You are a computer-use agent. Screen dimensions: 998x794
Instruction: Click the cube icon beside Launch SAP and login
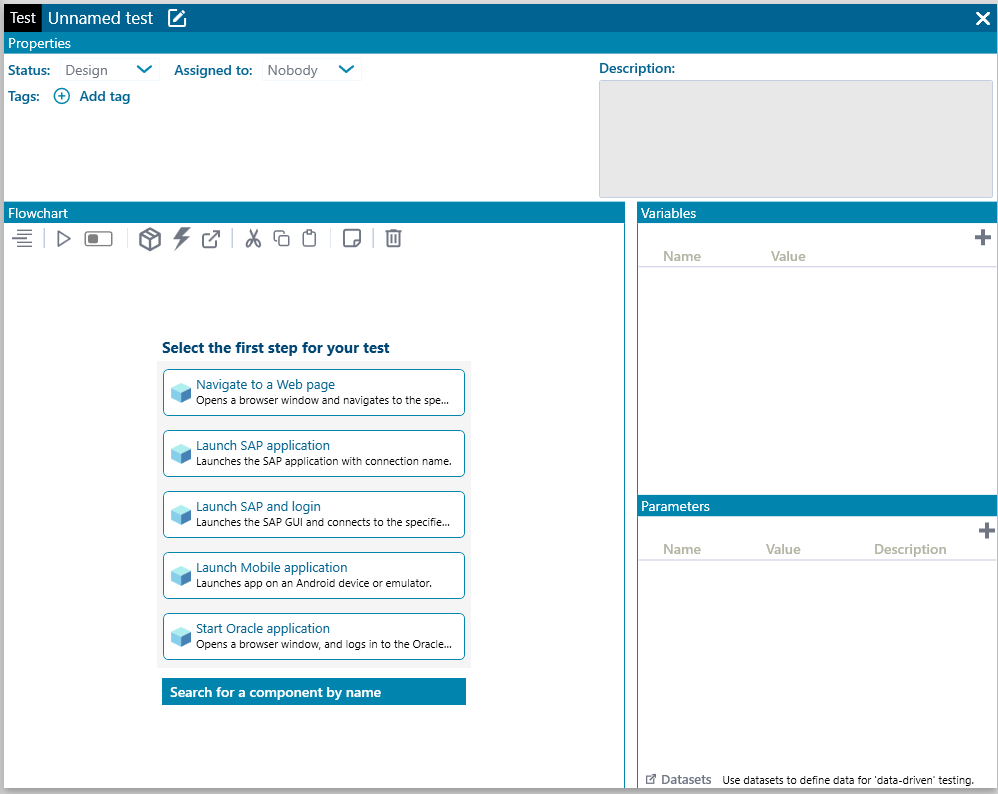click(x=181, y=515)
